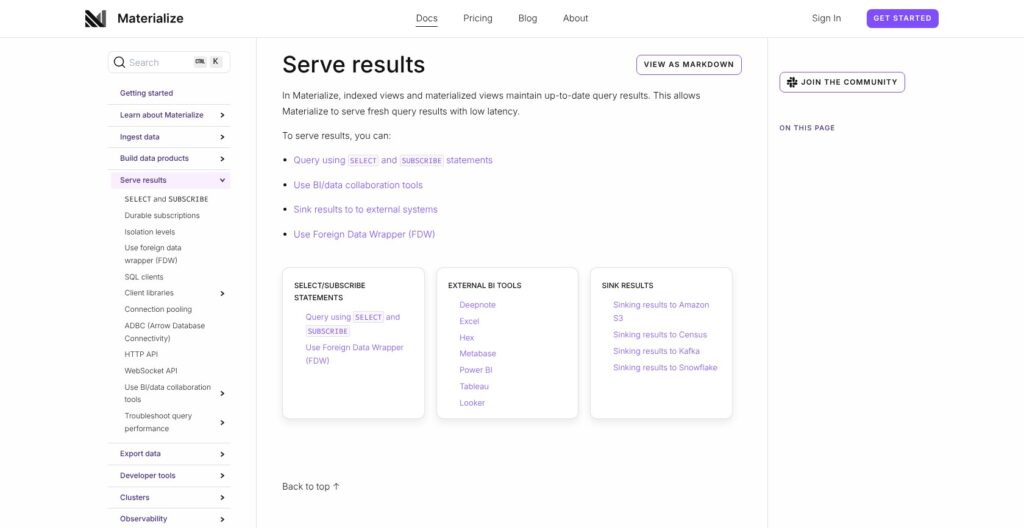Open 'Sinking results to Snowflake' link
This screenshot has height=528, width=1024.
click(665, 368)
